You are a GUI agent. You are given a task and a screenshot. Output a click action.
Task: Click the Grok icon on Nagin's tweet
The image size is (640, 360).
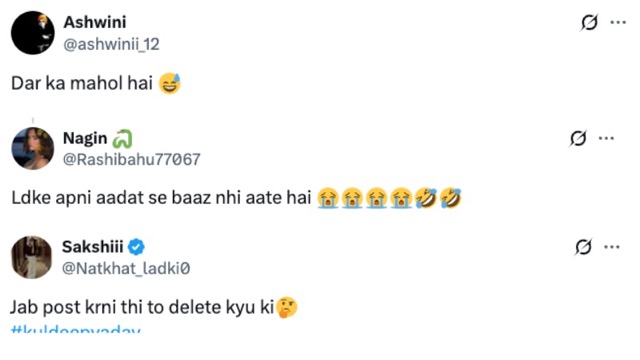578,138
